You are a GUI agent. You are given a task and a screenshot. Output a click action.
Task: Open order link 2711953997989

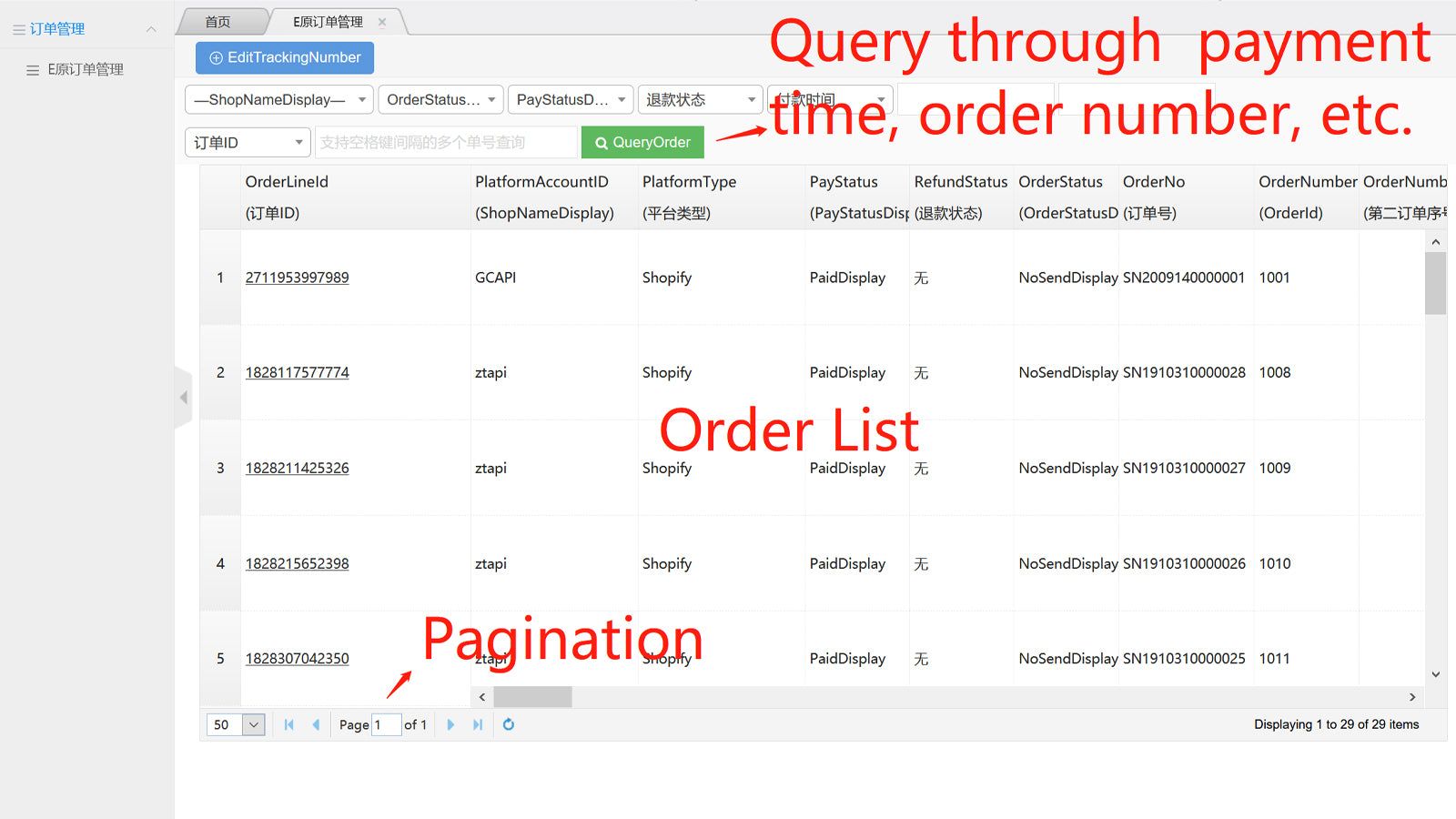pos(297,278)
